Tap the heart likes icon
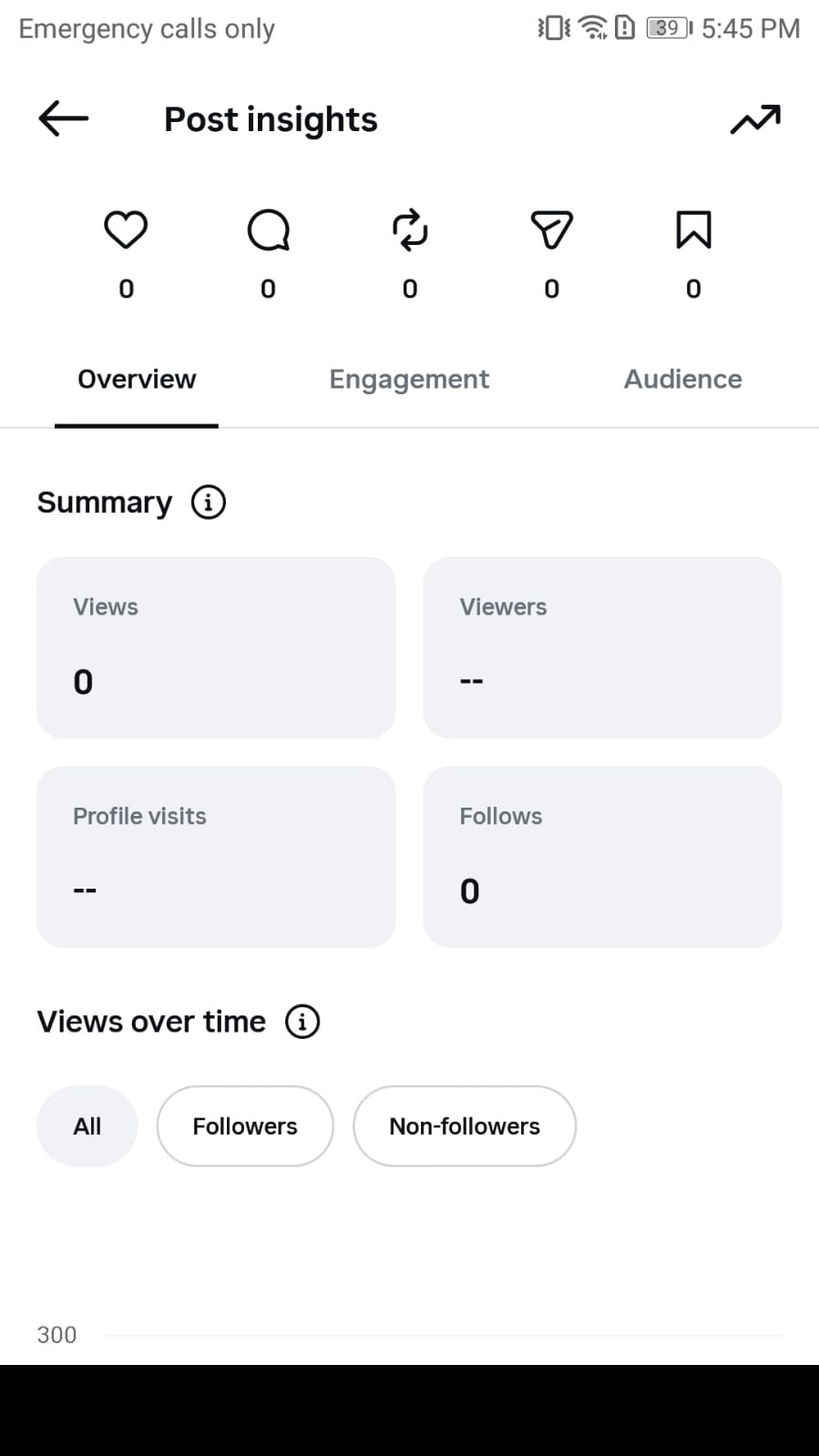The image size is (819, 1456). click(126, 229)
